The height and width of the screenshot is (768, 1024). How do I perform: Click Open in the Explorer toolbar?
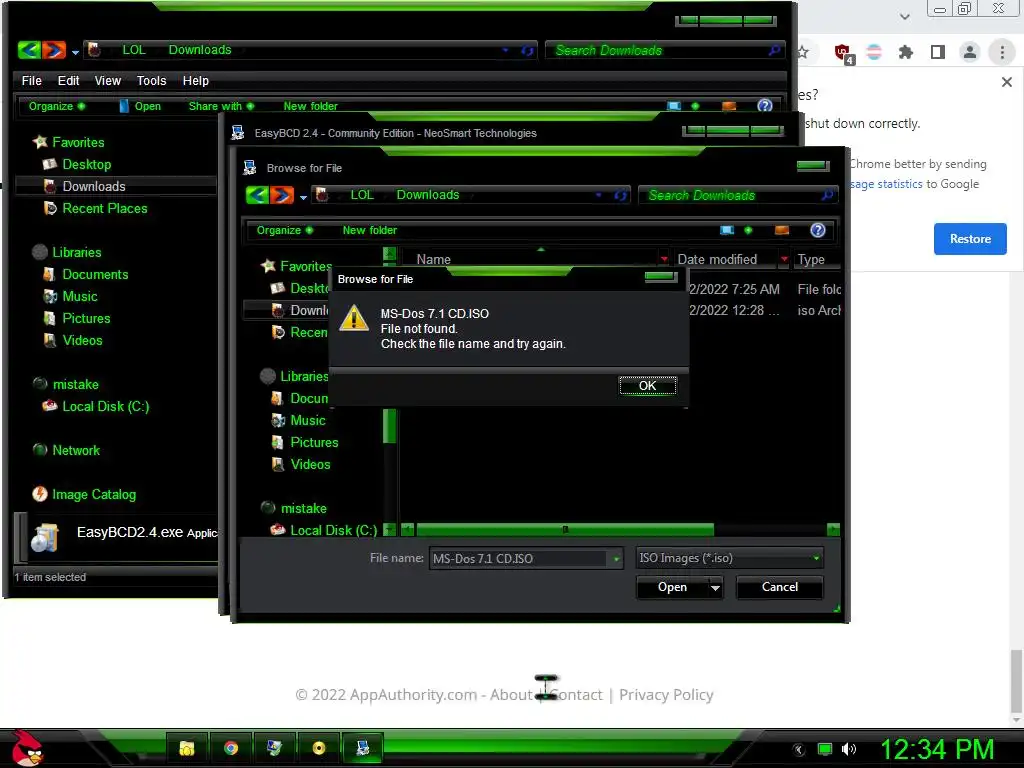pyautogui.click(x=140, y=106)
